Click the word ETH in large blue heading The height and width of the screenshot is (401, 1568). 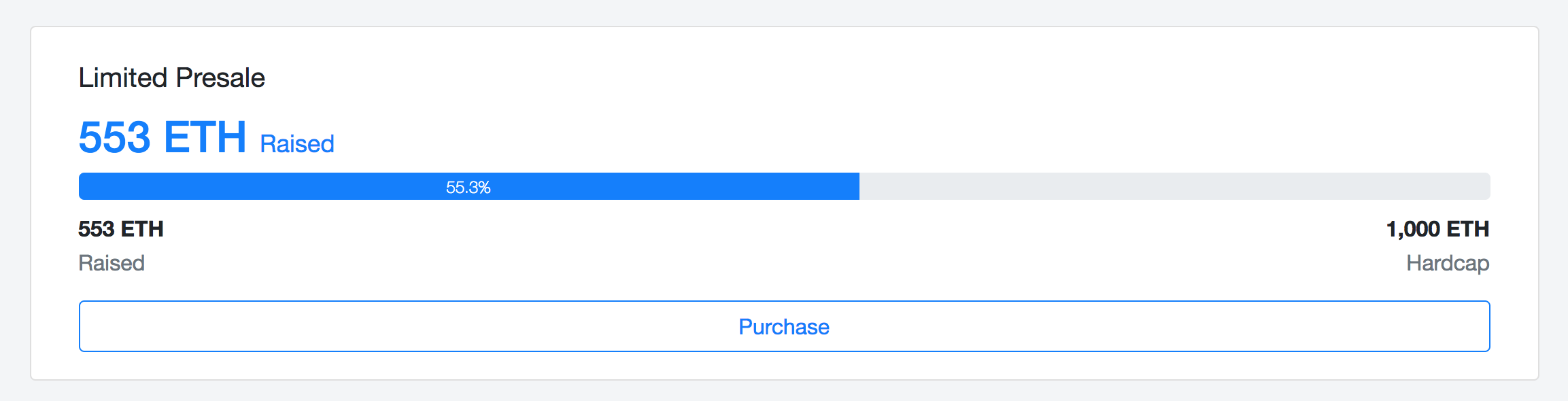[205, 138]
